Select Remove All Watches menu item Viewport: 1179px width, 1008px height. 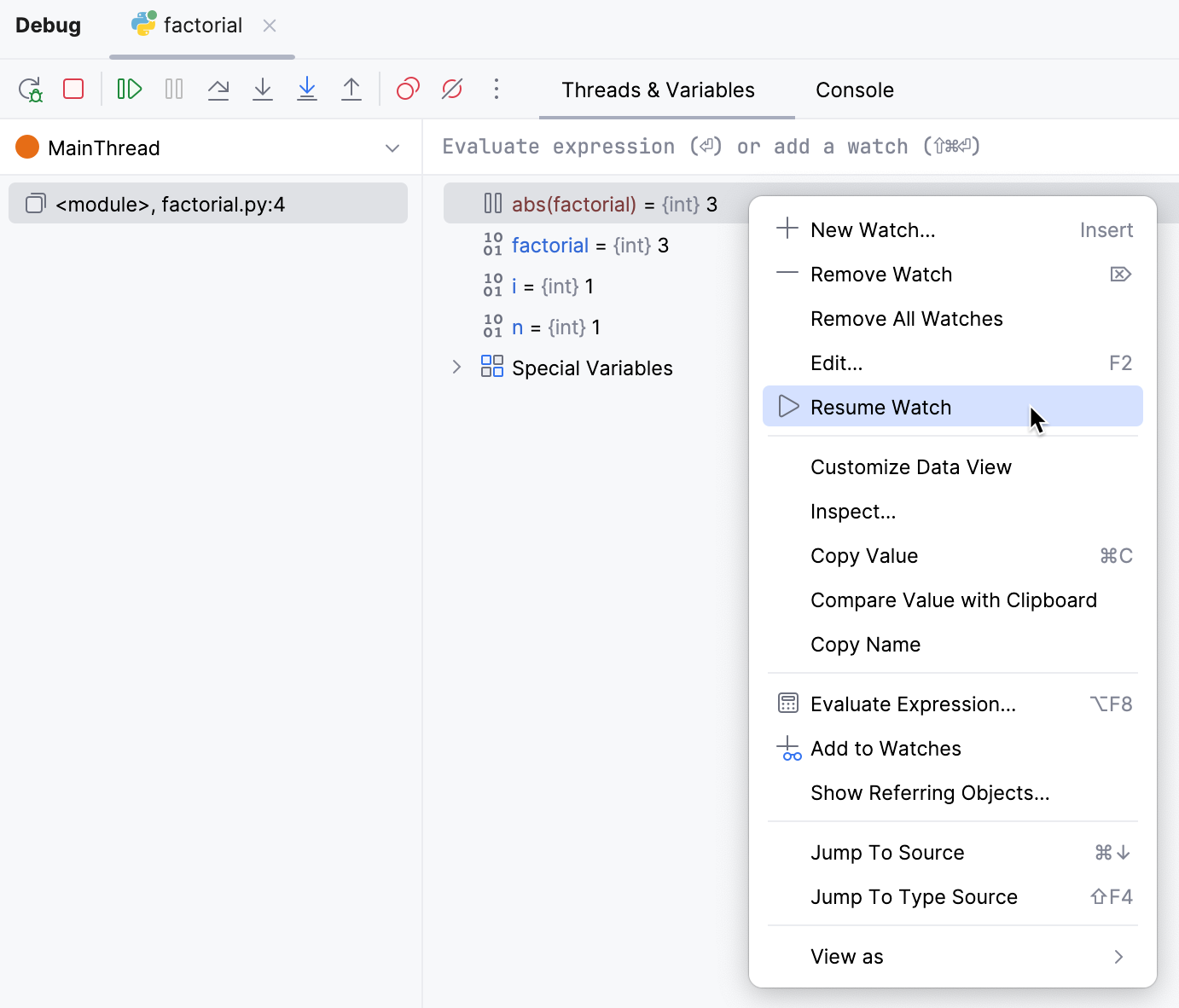(x=906, y=319)
